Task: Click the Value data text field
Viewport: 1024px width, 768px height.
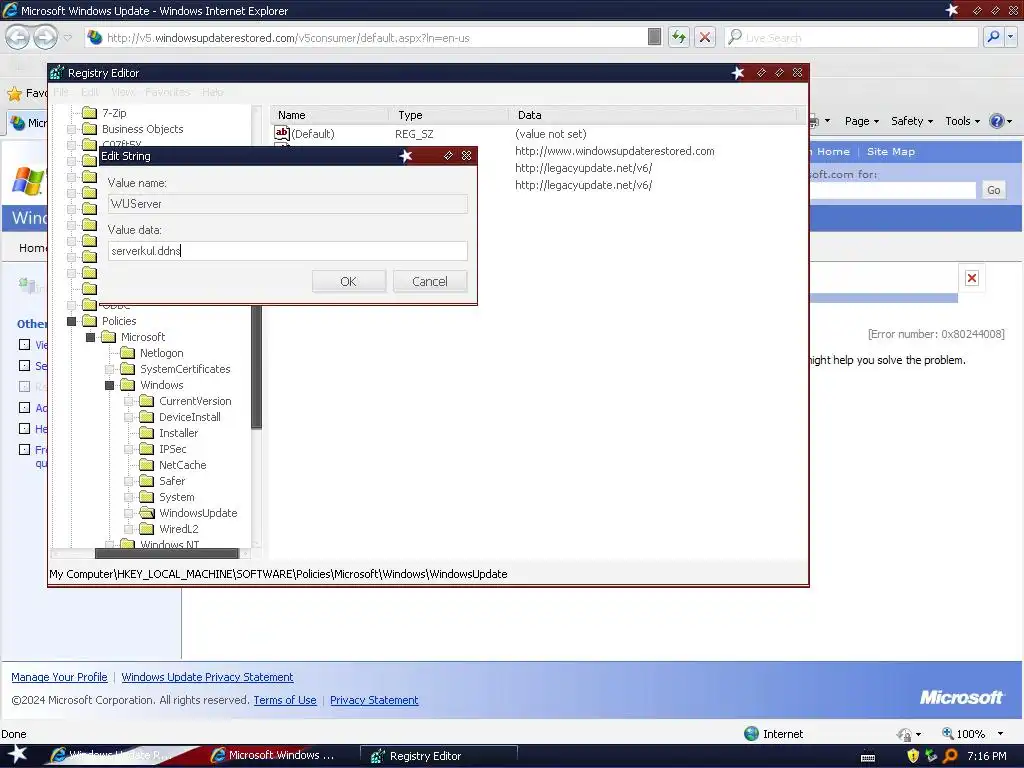Action: (x=287, y=251)
